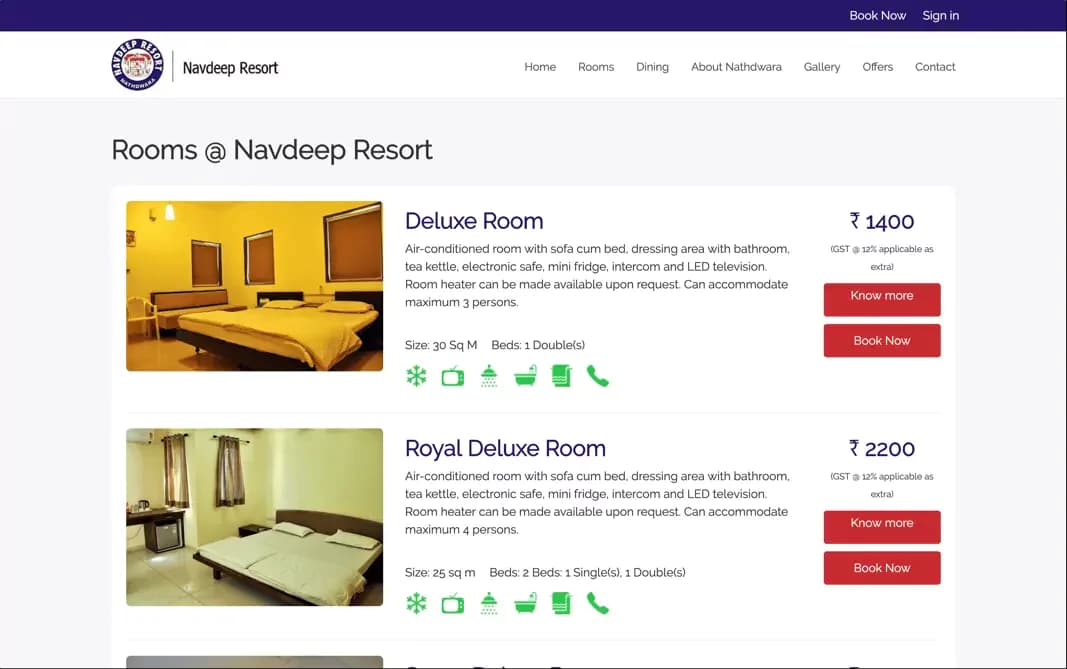Click the Navdeep Resort circular logo
The height and width of the screenshot is (669, 1067).
(x=137, y=65)
